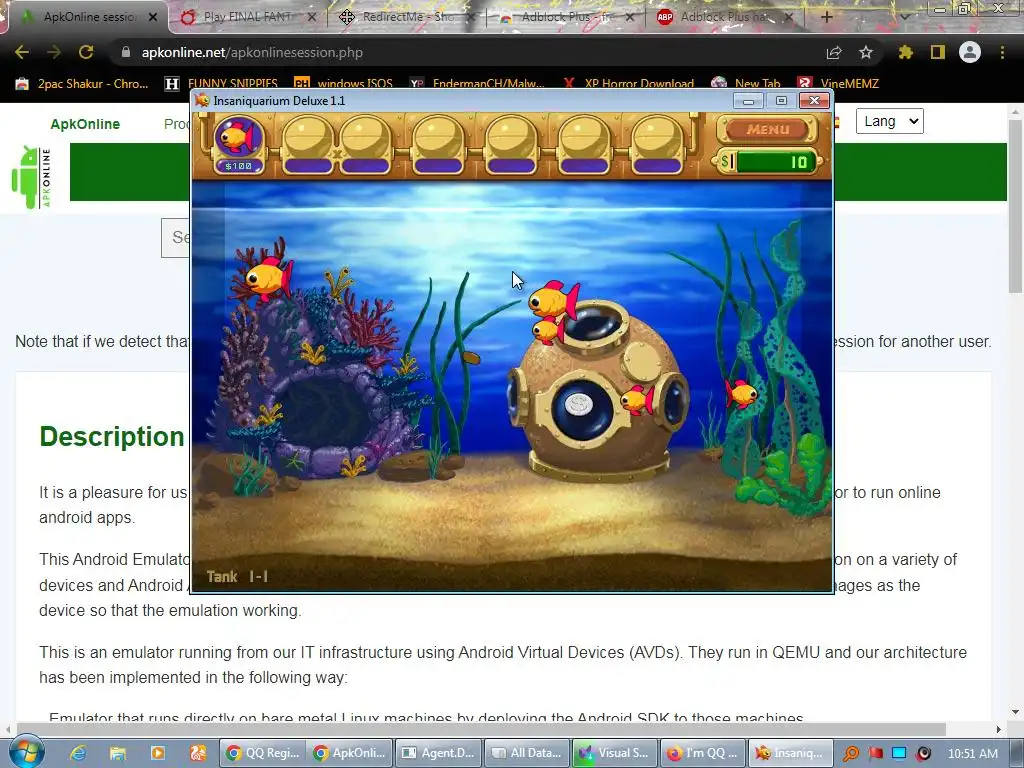This screenshot has height=768, width=1024.
Task: Switch to Insaniq... taskbar button
Action: point(791,753)
